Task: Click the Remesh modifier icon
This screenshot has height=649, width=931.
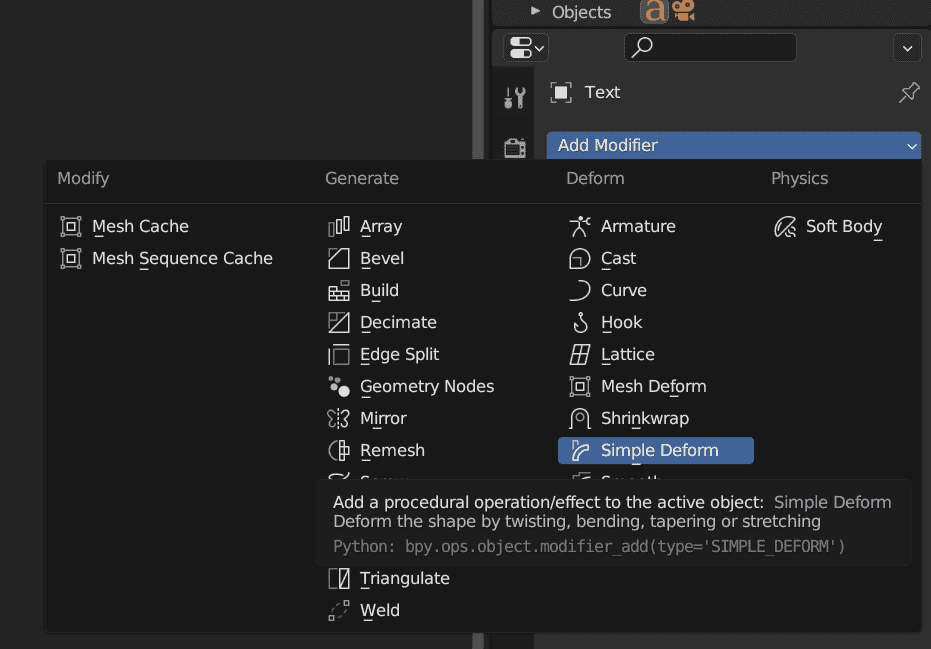Action: point(339,451)
